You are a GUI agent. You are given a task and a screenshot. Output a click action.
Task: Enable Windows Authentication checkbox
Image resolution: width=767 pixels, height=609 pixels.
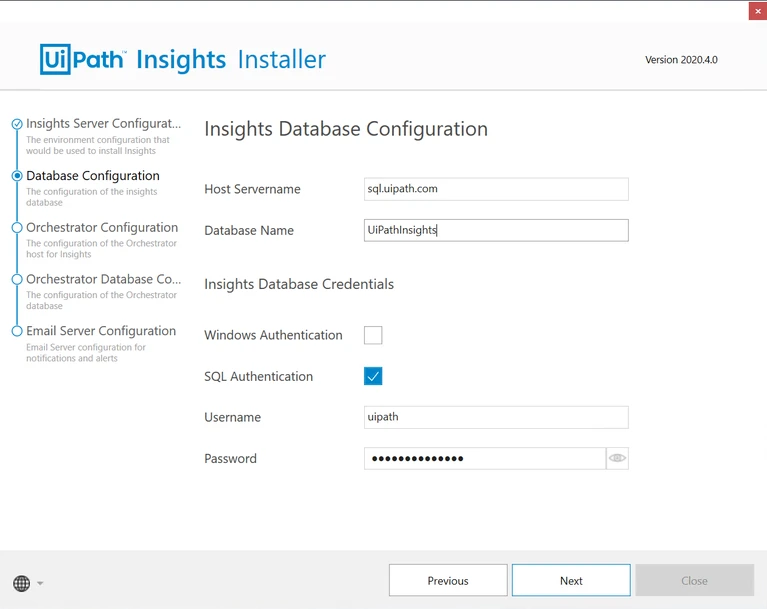click(x=373, y=335)
